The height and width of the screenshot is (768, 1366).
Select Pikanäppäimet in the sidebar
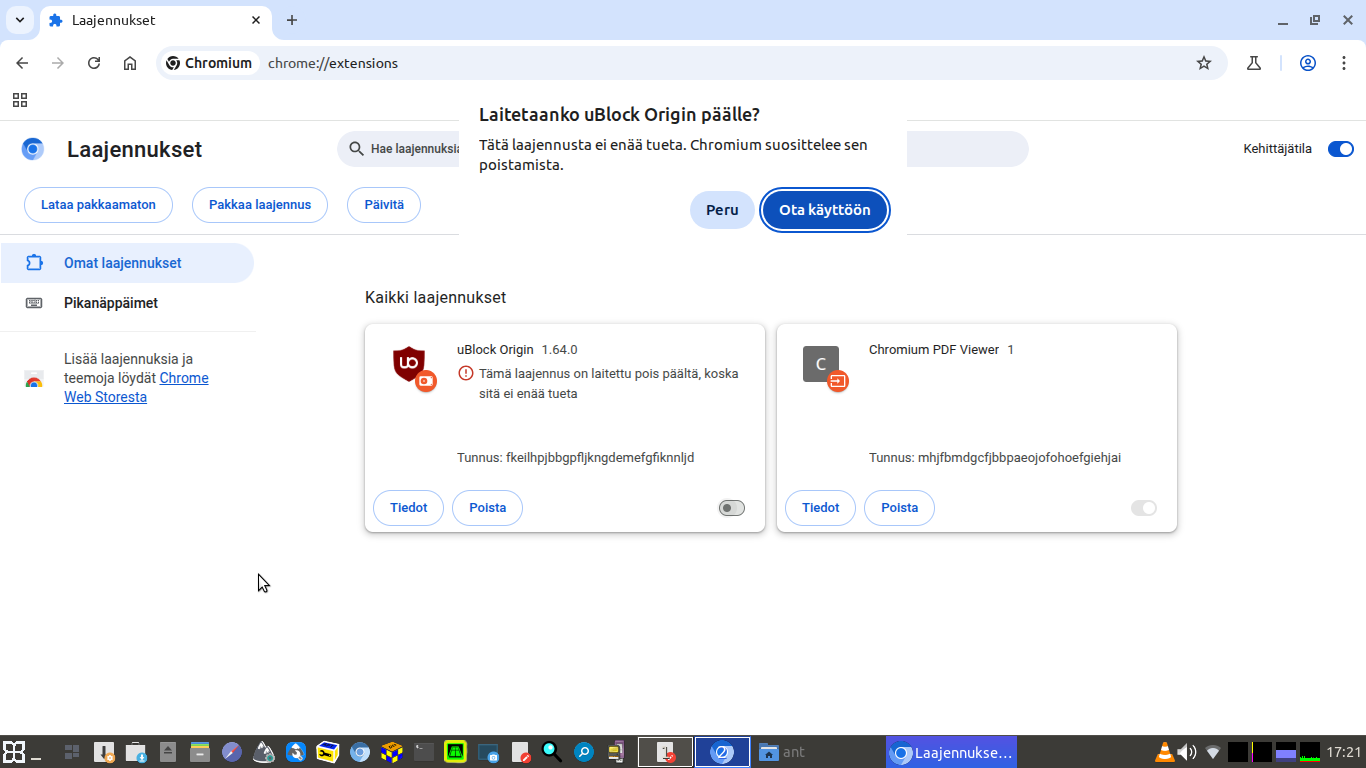click(x=110, y=303)
